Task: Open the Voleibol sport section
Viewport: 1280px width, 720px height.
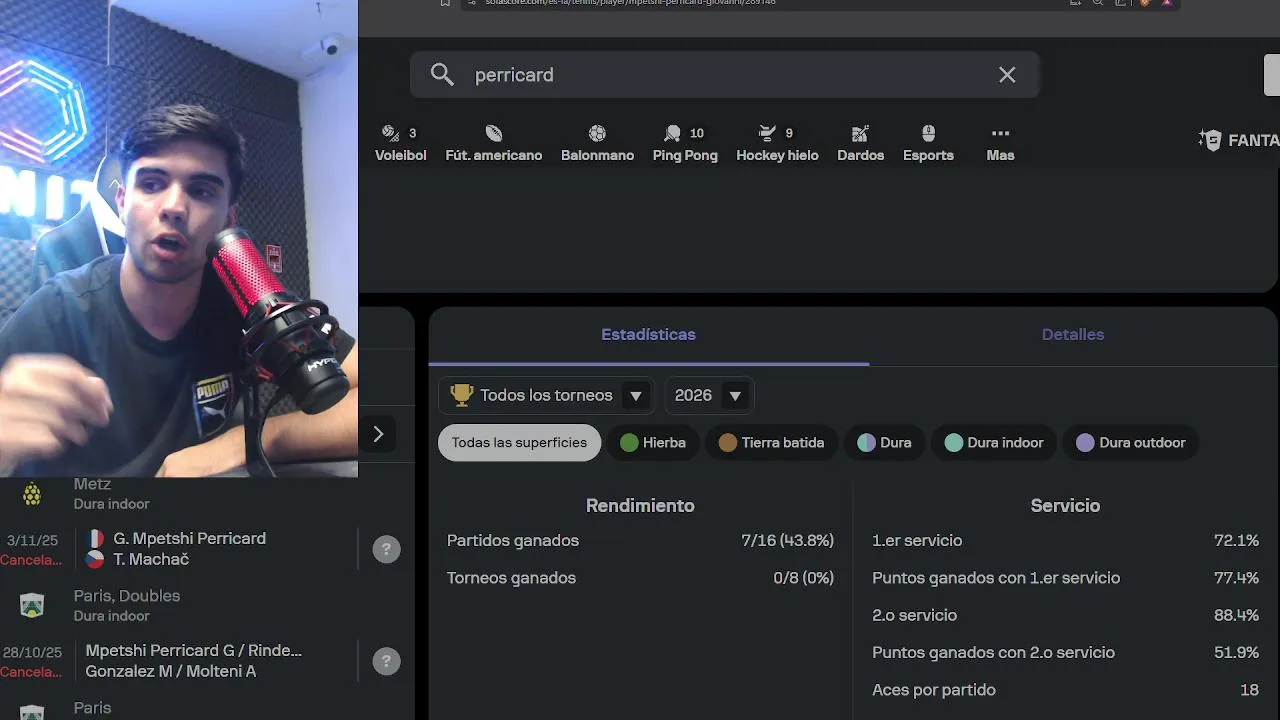Action: tap(400, 143)
